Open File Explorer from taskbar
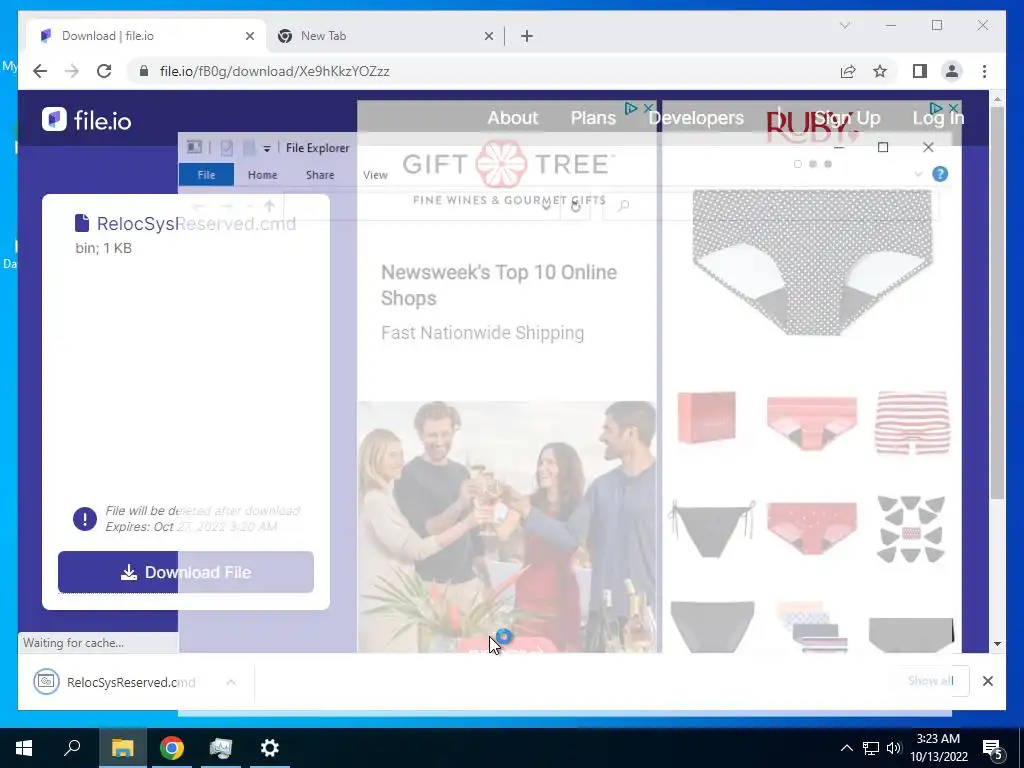Image resolution: width=1024 pixels, height=768 pixels. (122, 748)
